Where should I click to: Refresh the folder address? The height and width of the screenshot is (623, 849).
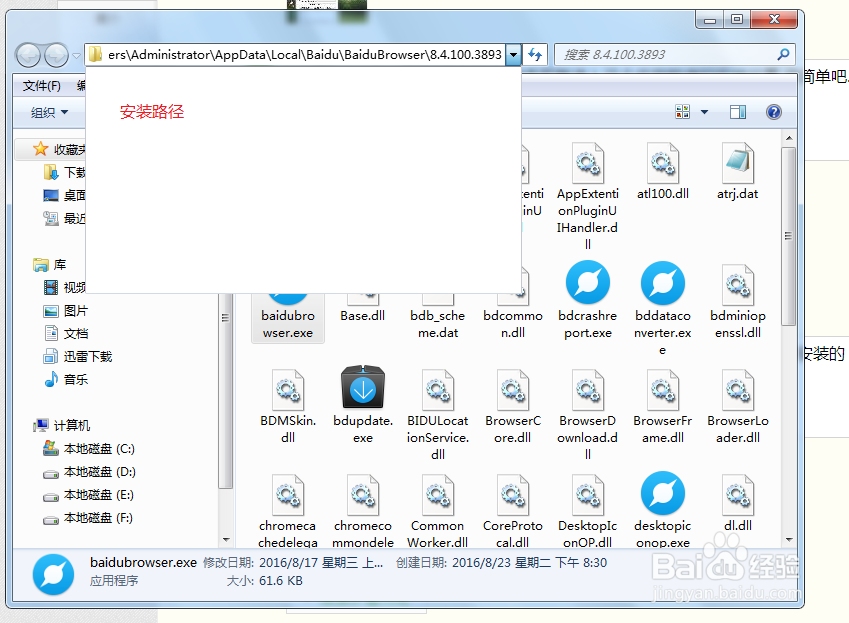(x=535, y=55)
